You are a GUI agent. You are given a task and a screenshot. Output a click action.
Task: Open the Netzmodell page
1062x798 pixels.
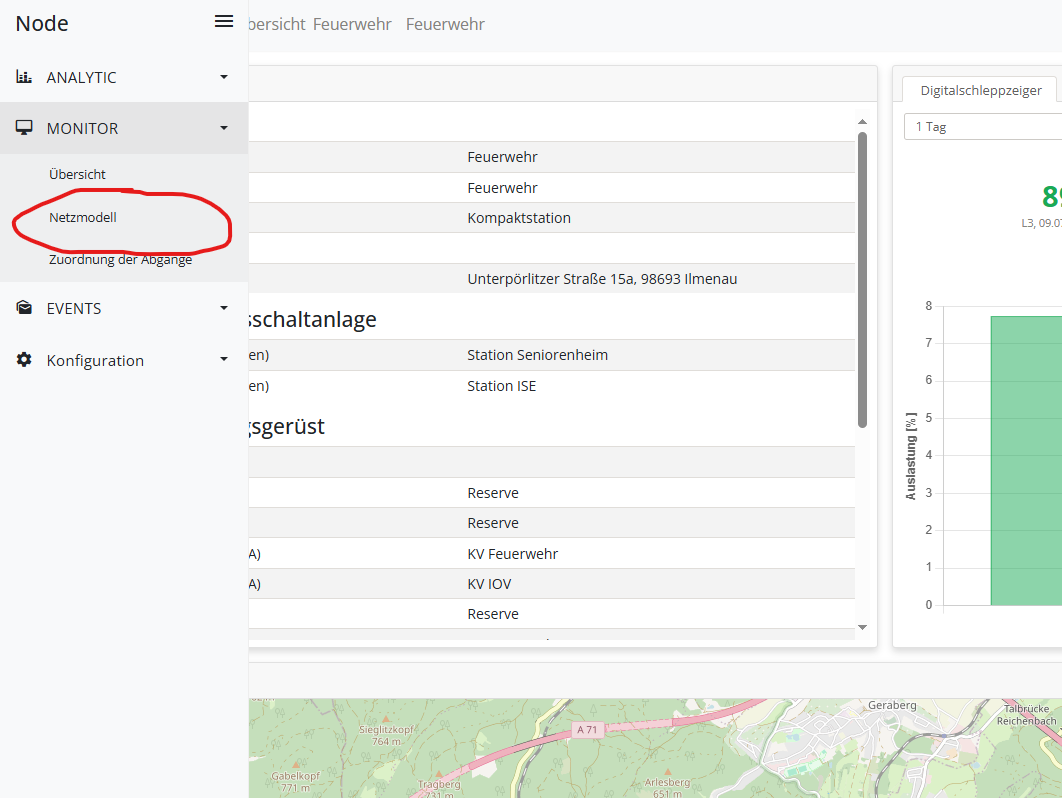click(x=83, y=217)
